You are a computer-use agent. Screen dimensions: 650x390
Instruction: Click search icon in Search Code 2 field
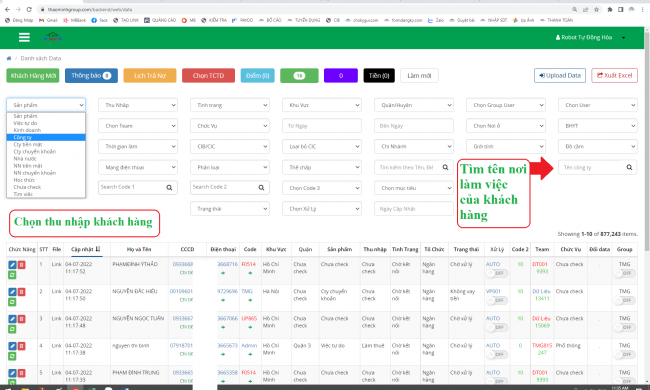coord(261,188)
